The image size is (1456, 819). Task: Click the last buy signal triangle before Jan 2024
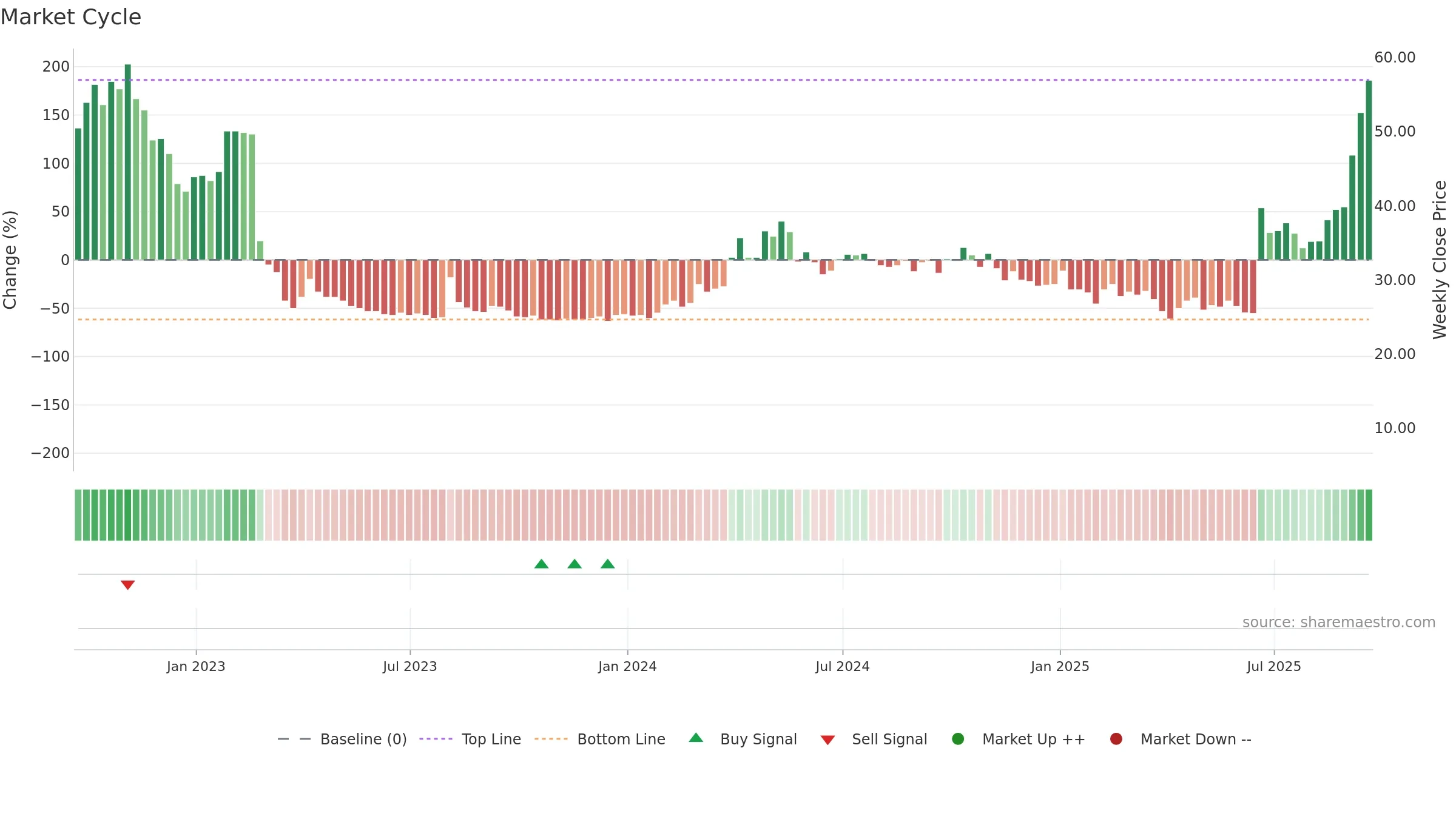[607, 564]
